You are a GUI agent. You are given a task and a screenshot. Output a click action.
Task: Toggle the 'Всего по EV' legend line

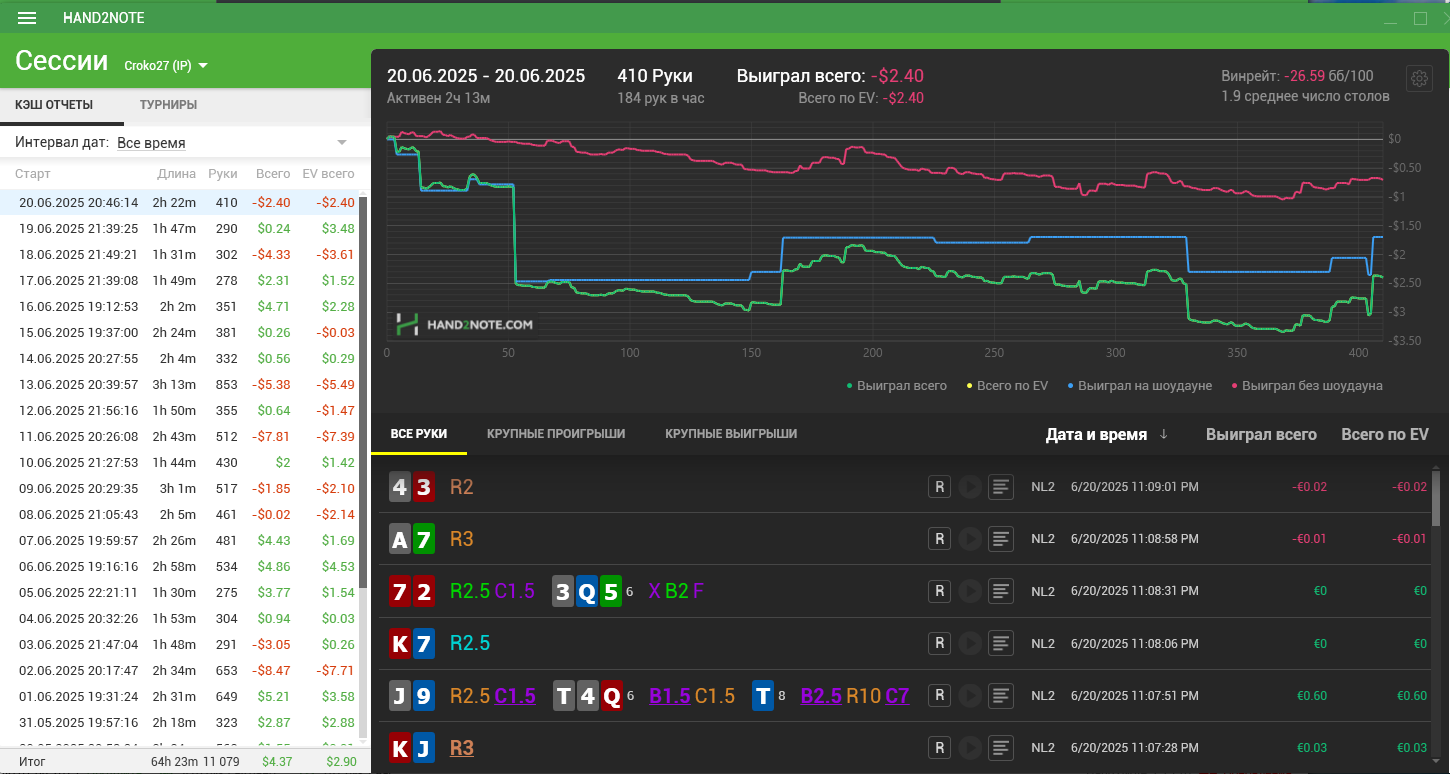[1007, 385]
